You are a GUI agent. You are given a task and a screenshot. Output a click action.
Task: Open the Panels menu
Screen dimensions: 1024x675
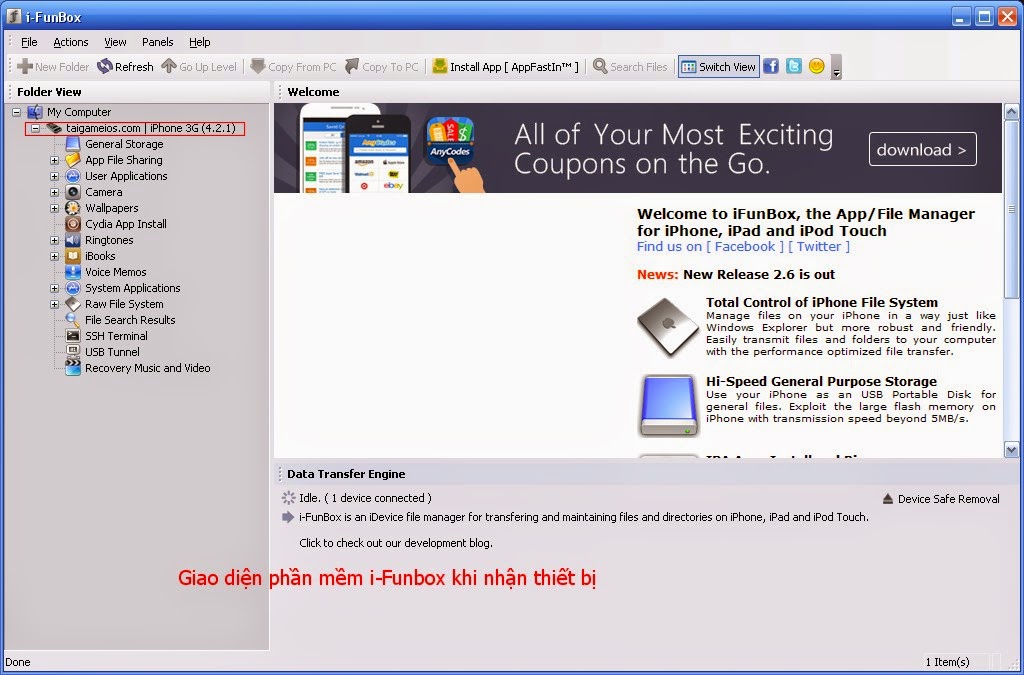point(157,42)
